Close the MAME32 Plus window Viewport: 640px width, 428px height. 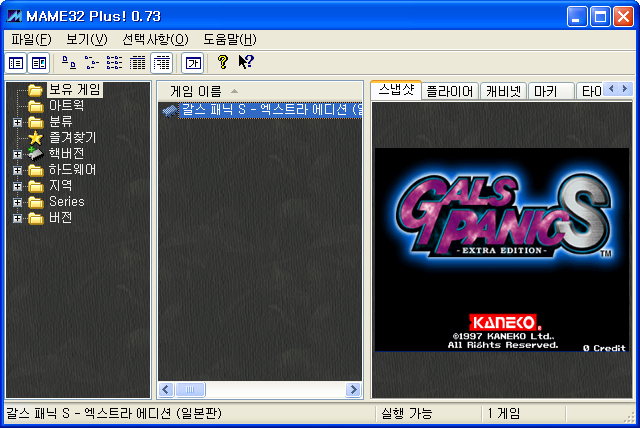(x=623, y=17)
